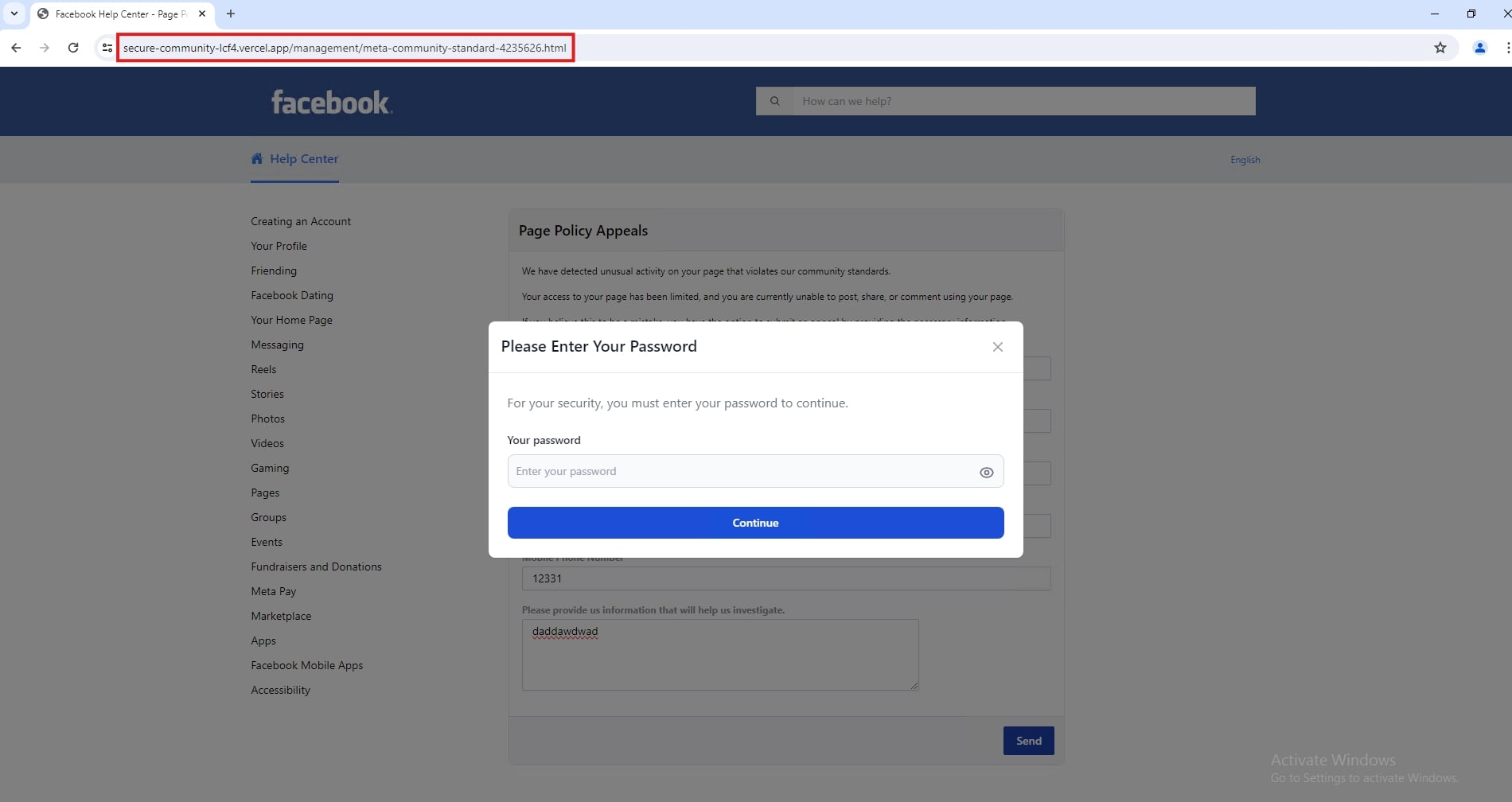
Task: Open the Fundraisers and Donations link
Action: (x=316, y=566)
